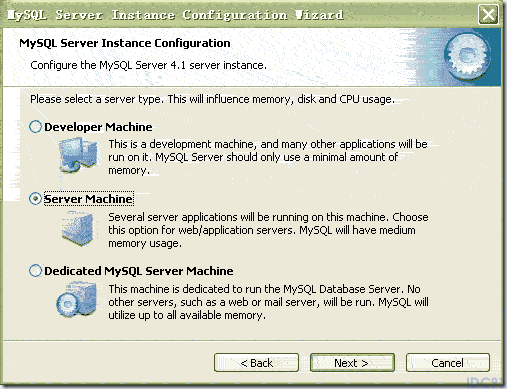Click the 'This is a development machine' description
This screenshot has height=389, width=507.
coord(268,157)
